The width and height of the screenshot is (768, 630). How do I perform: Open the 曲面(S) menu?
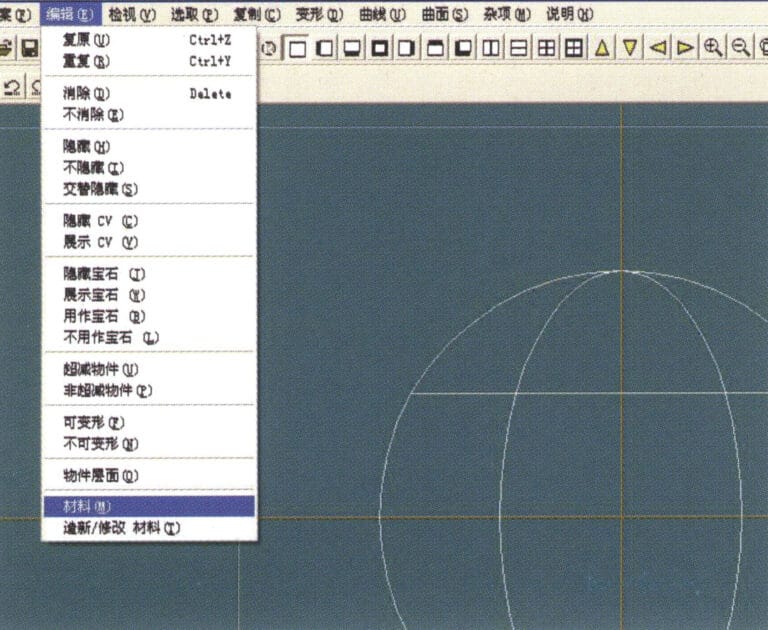pyautogui.click(x=445, y=15)
